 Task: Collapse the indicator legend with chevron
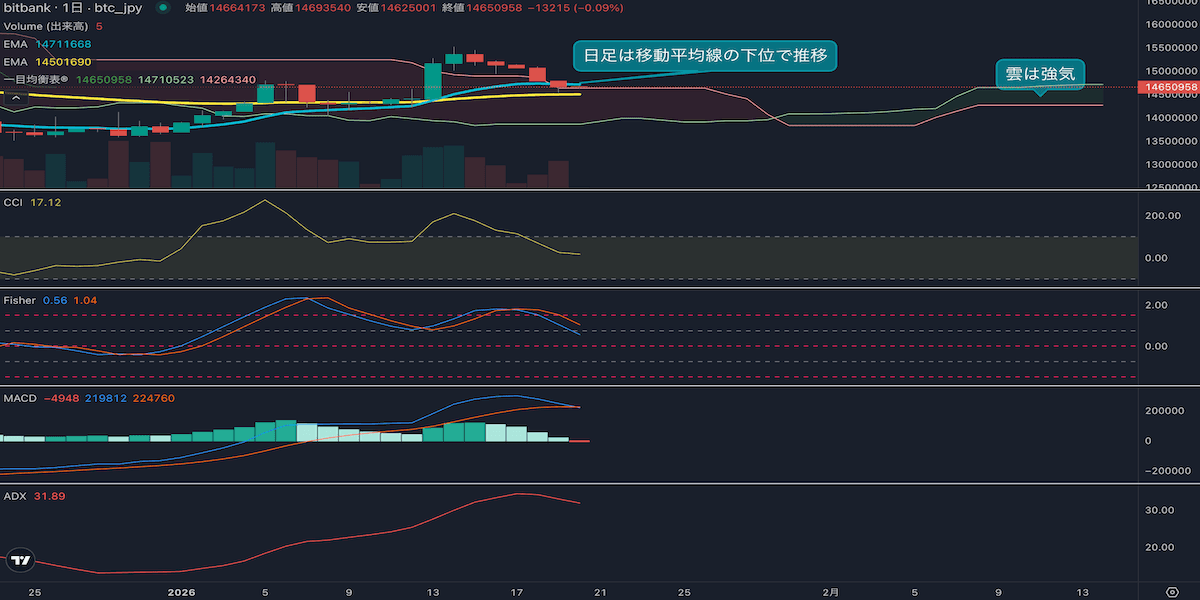[15, 97]
